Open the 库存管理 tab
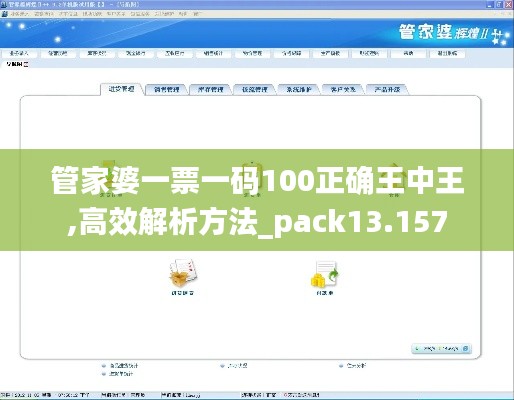This screenshot has width=514, height=400. 211,89
